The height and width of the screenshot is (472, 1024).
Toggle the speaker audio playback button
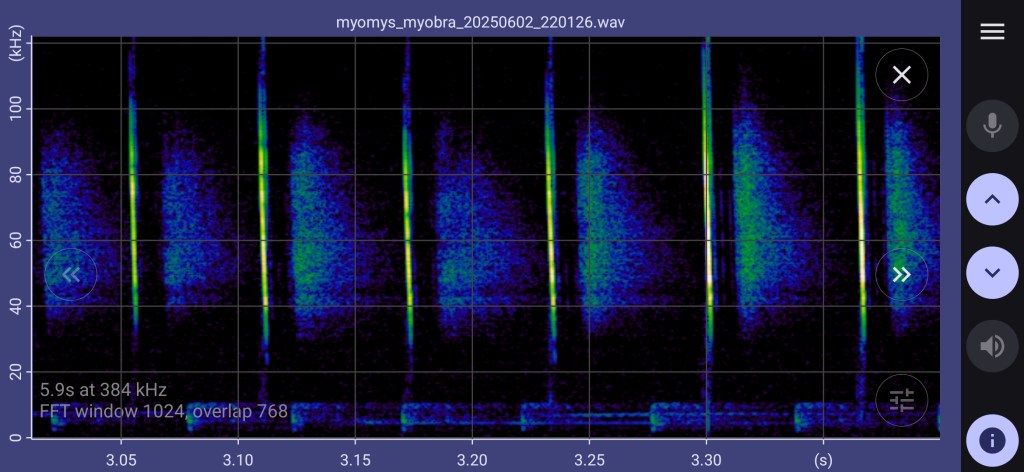click(x=991, y=346)
